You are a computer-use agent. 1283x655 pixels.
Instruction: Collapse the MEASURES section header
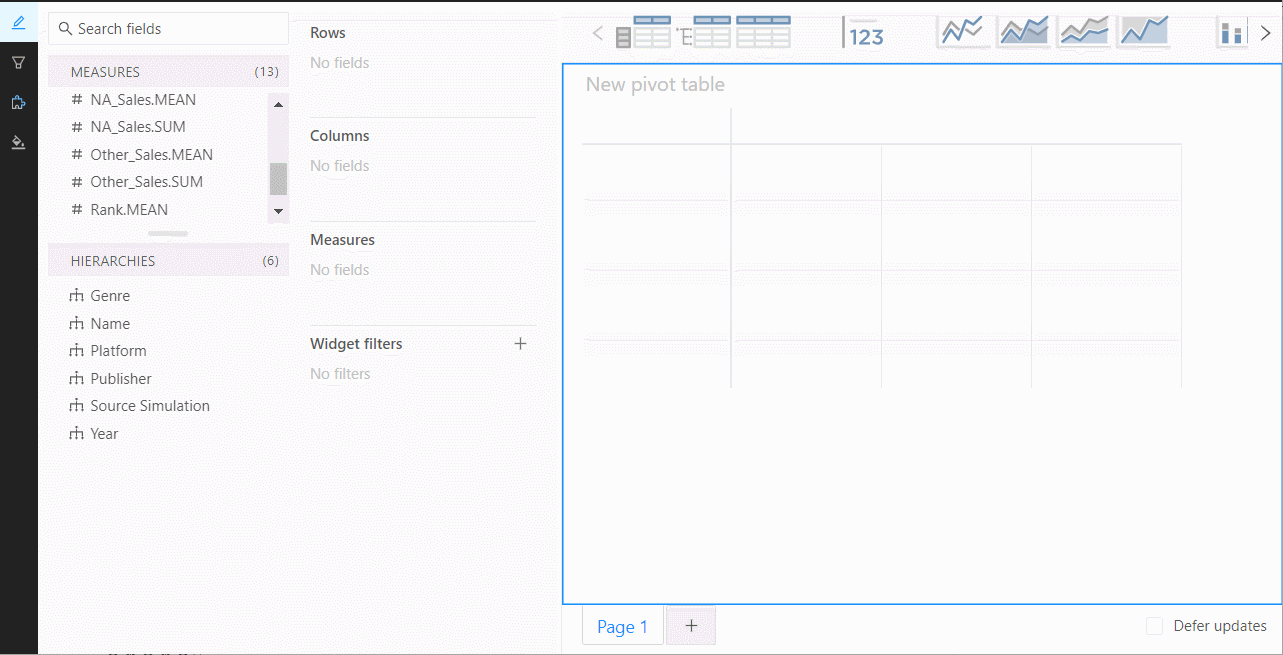coord(168,72)
